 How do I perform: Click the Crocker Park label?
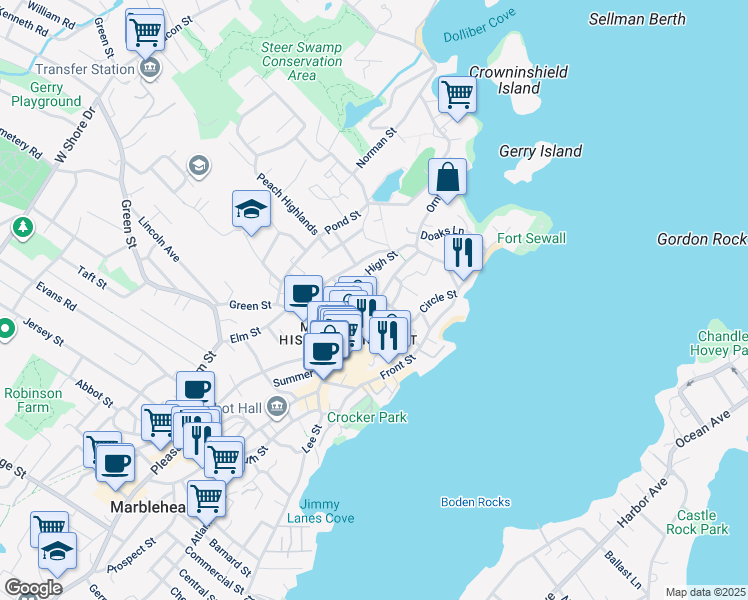coord(367,417)
